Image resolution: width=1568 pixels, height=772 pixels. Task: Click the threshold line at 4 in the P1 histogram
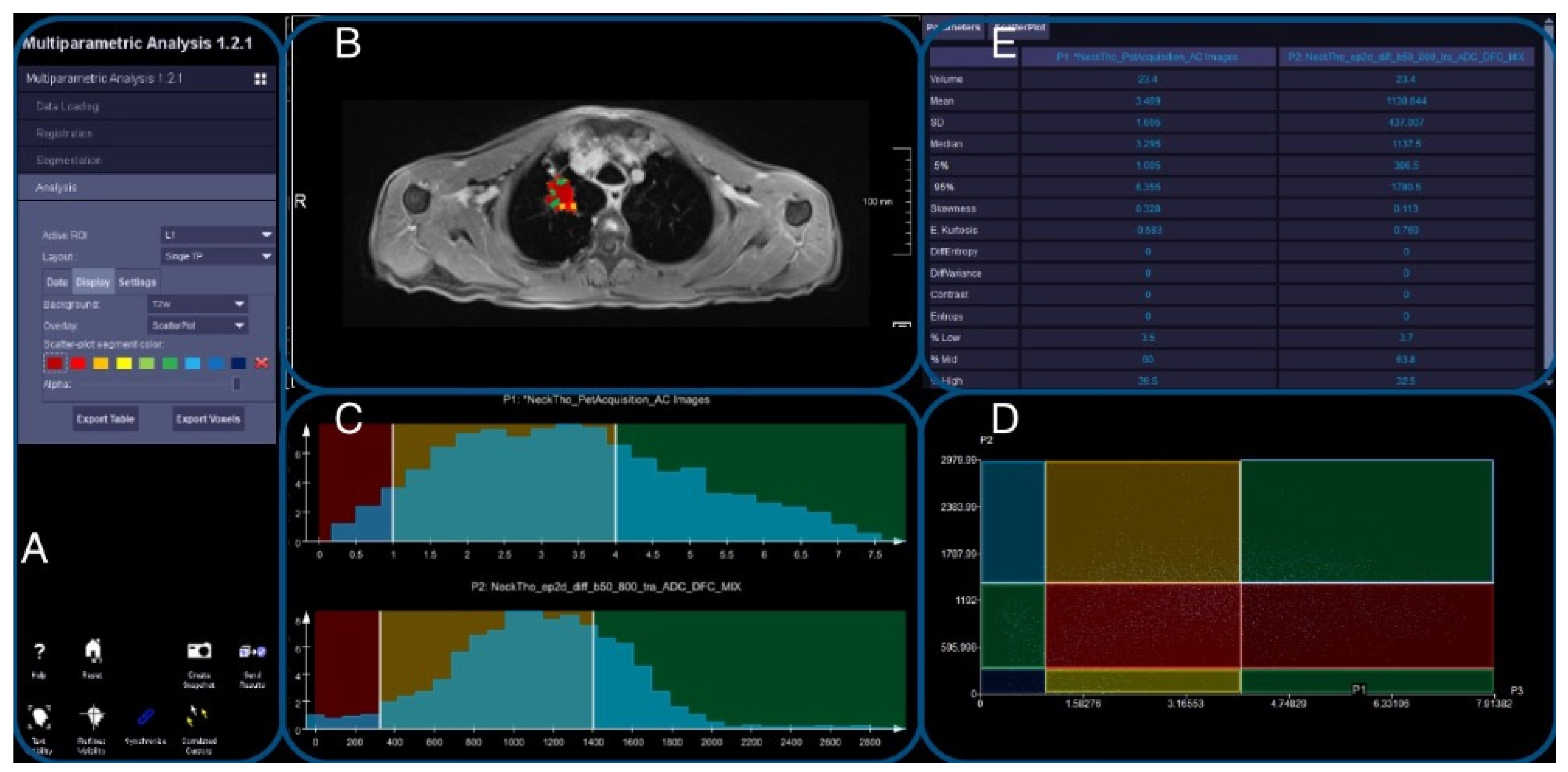pos(615,482)
